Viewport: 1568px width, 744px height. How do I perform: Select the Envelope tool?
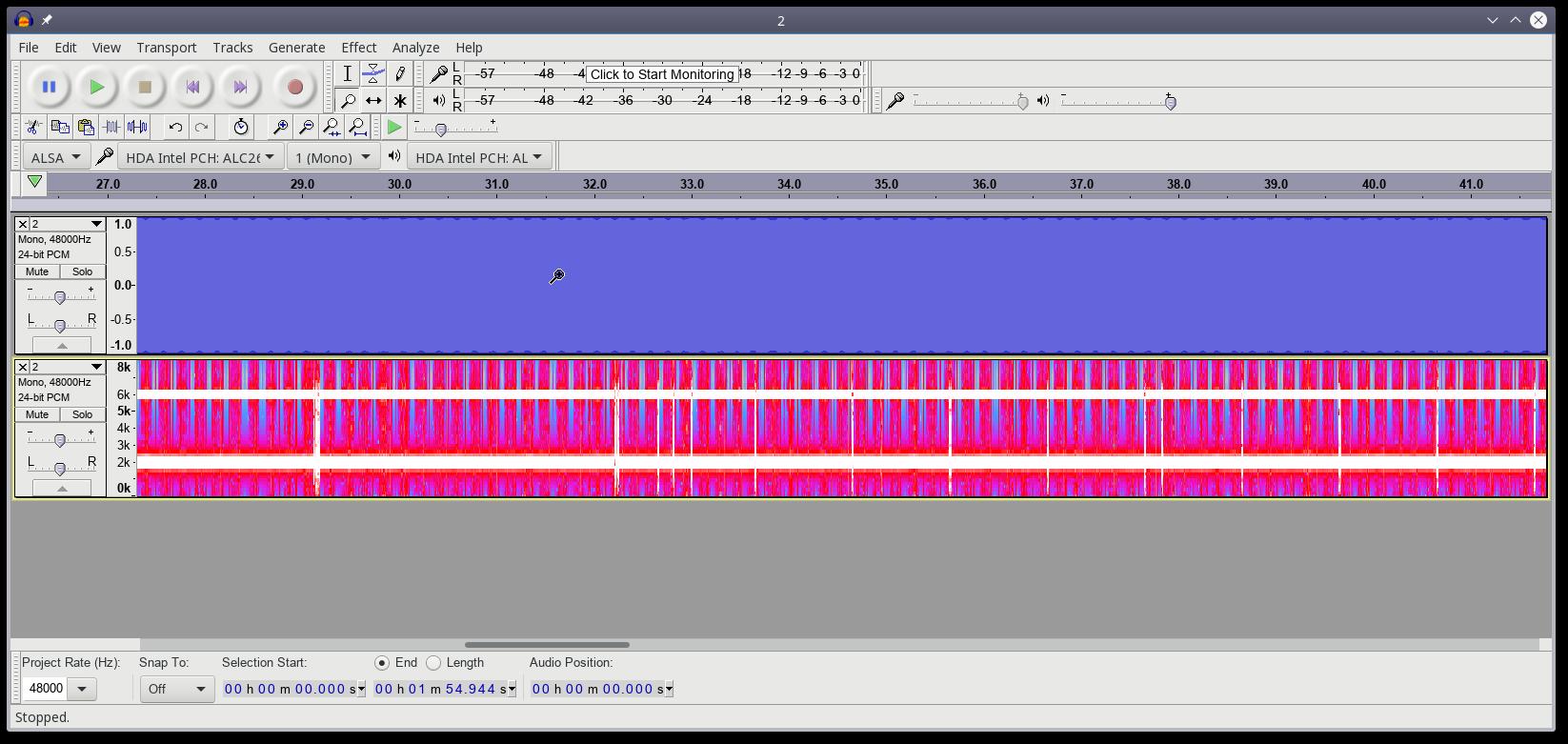click(373, 73)
